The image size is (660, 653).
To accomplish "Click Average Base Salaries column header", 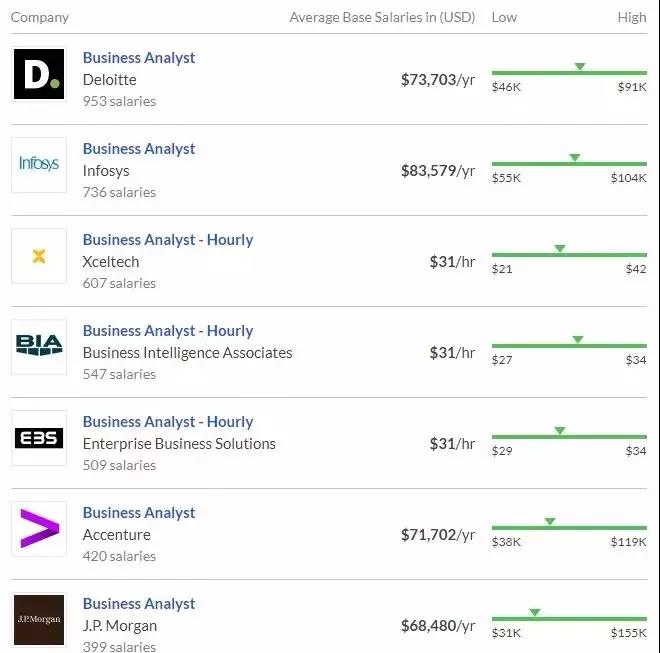I will [382, 17].
